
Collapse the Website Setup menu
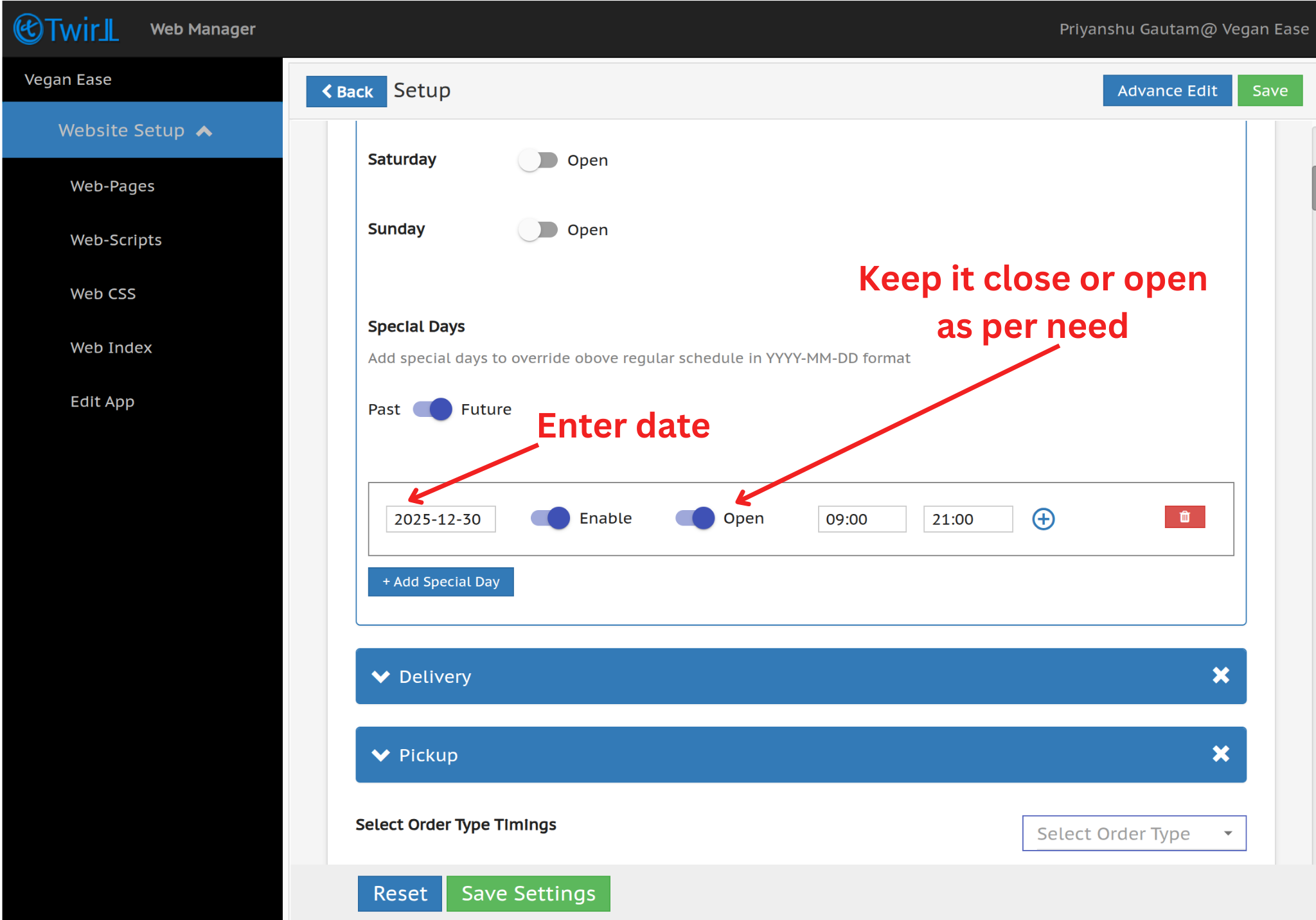[204, 131]
